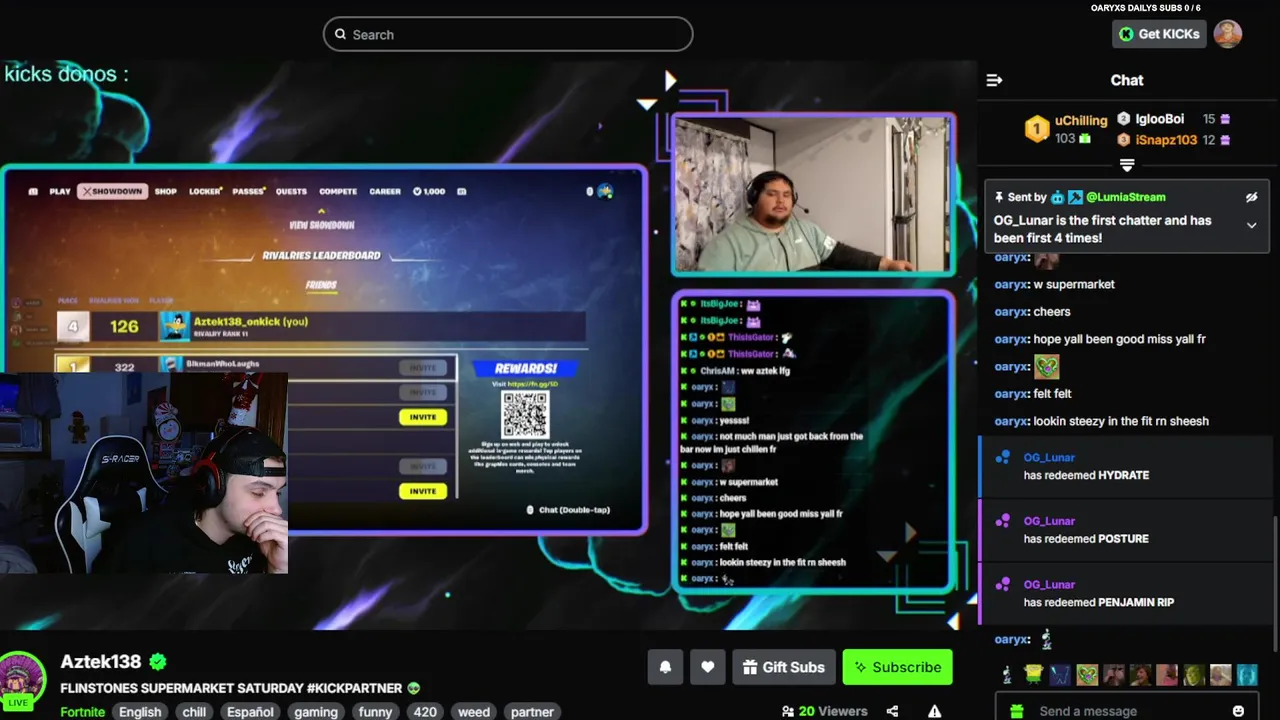
Task: Open the COMPETE tab in Fortnite
Action: pyautogui.click(x=338, y=191)
